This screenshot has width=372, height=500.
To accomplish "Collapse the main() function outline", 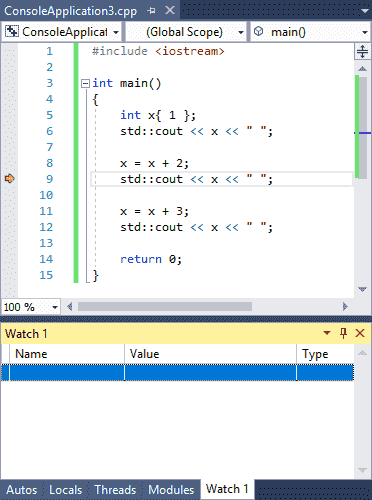I will click(85, 83).
